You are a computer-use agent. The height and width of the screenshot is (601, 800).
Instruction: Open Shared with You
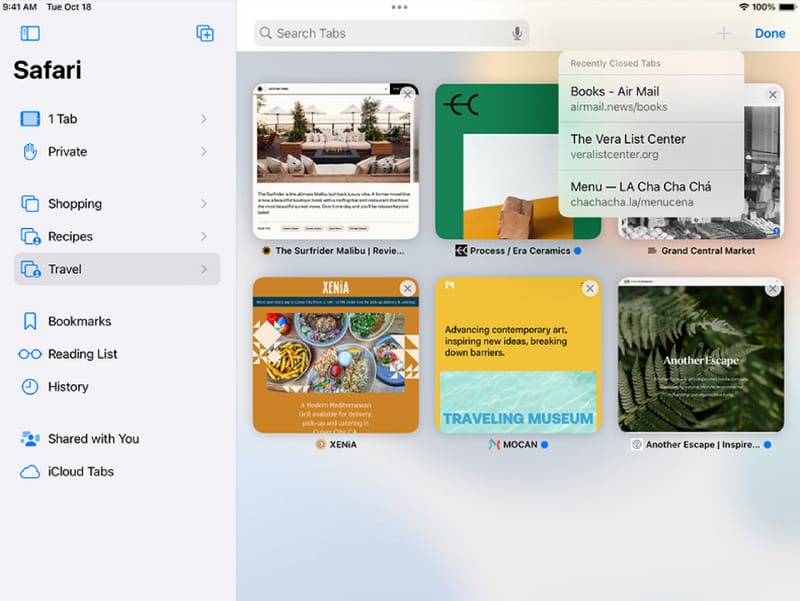pyautogui.click(x=117, y=439)
